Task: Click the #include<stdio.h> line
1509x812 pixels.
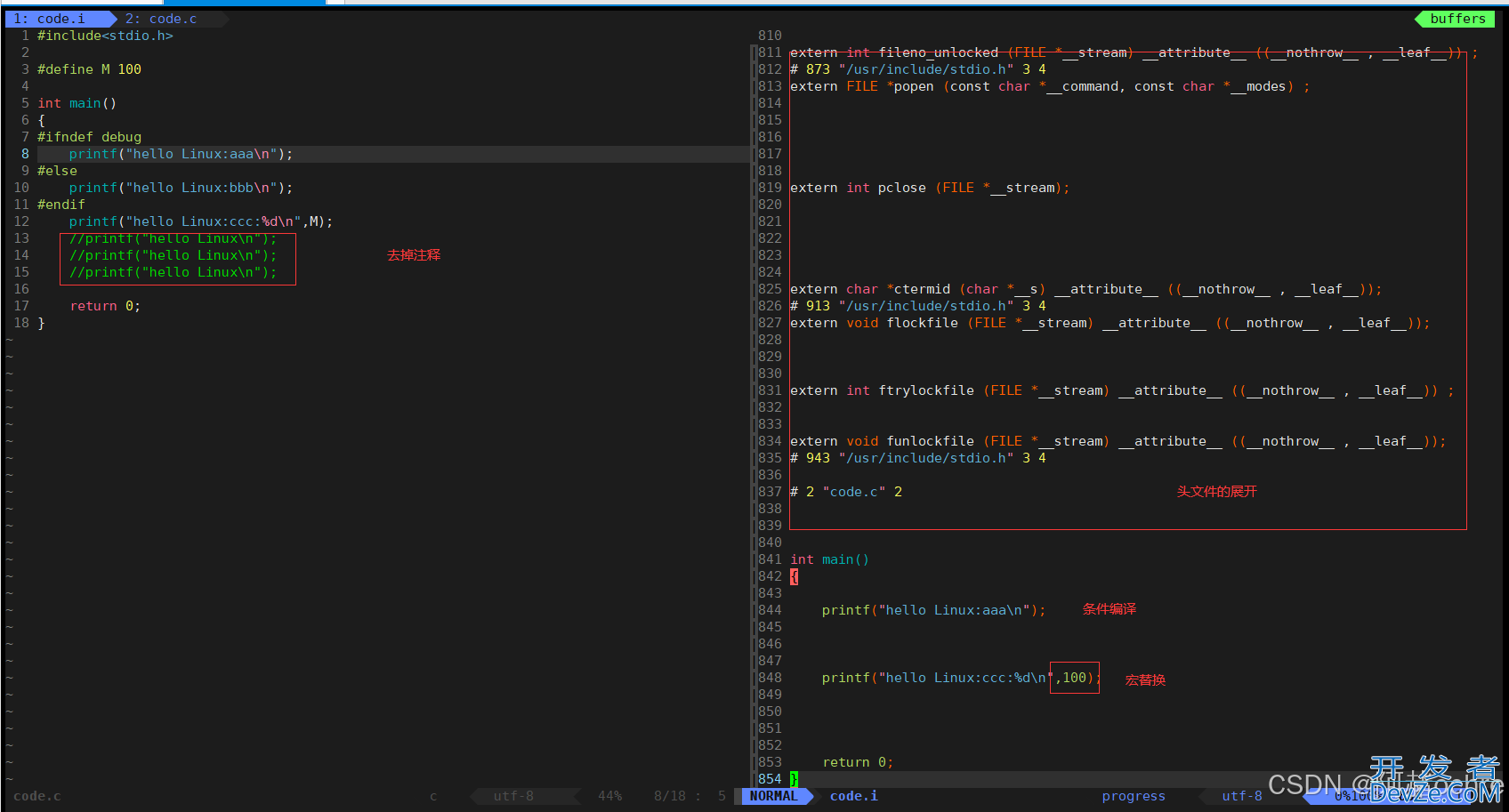Action: pos(105,36)
